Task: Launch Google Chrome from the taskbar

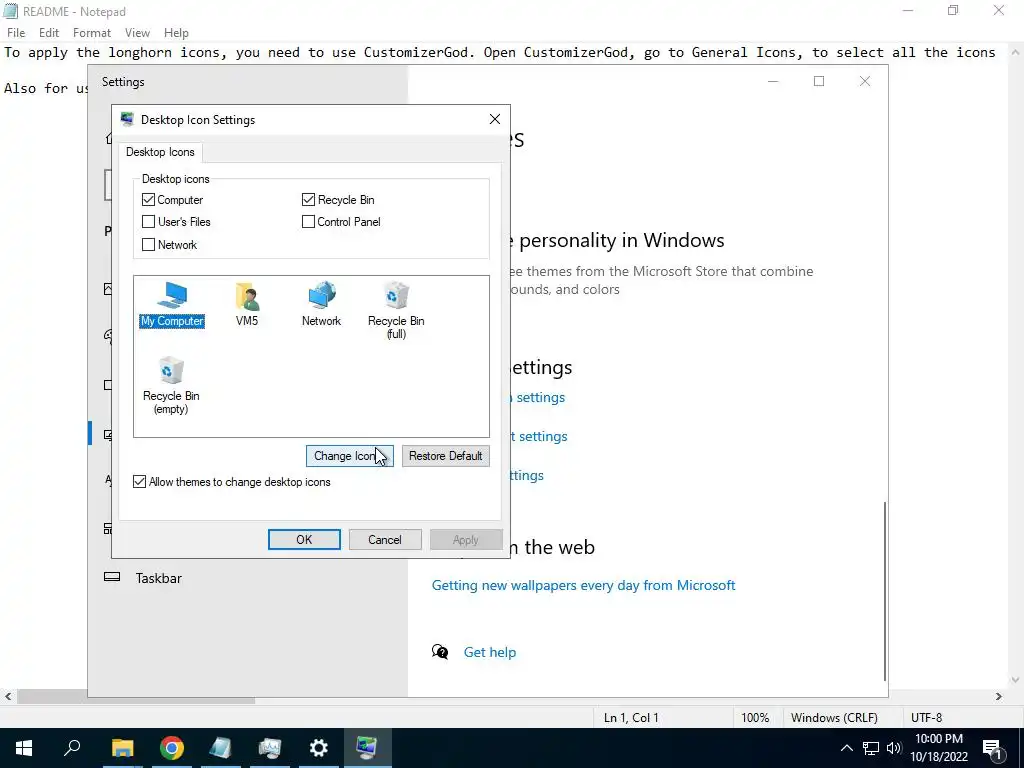Action: (x=172, y=748)
